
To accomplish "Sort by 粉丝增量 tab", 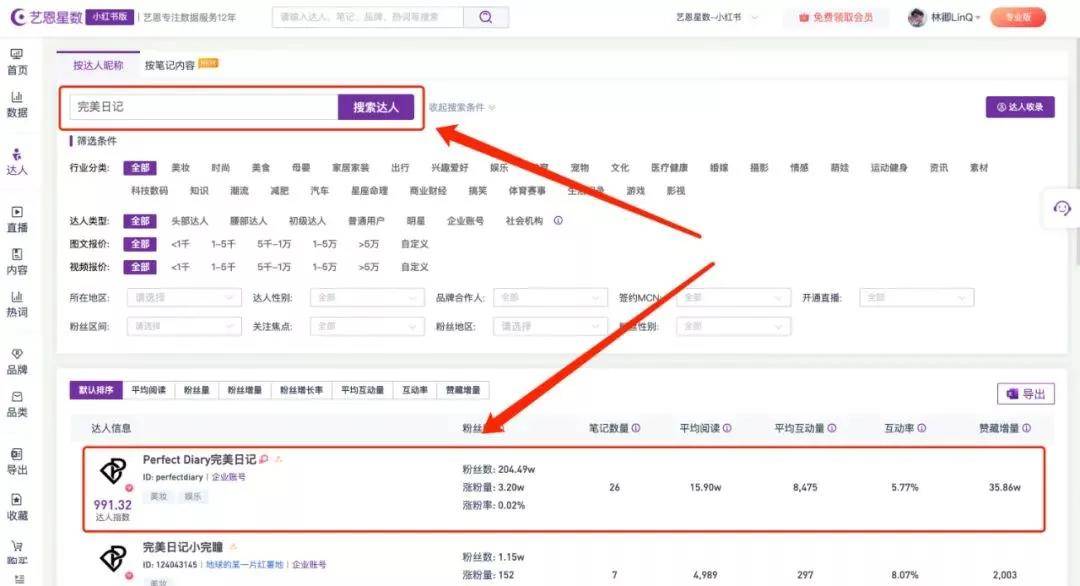I will point(245,390).
